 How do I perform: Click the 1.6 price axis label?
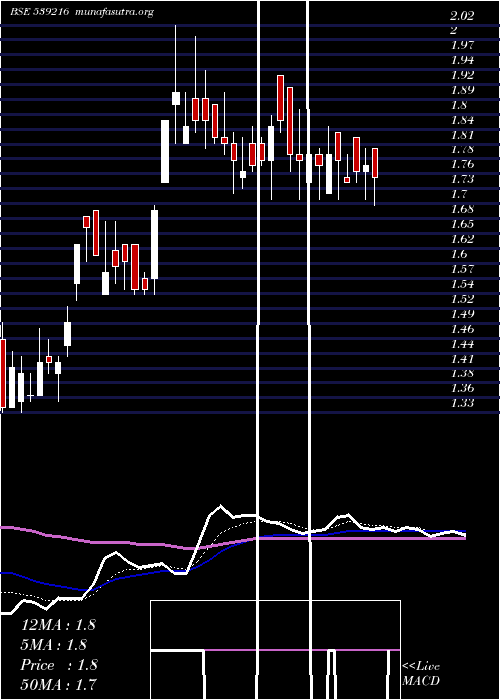[458, 254]
